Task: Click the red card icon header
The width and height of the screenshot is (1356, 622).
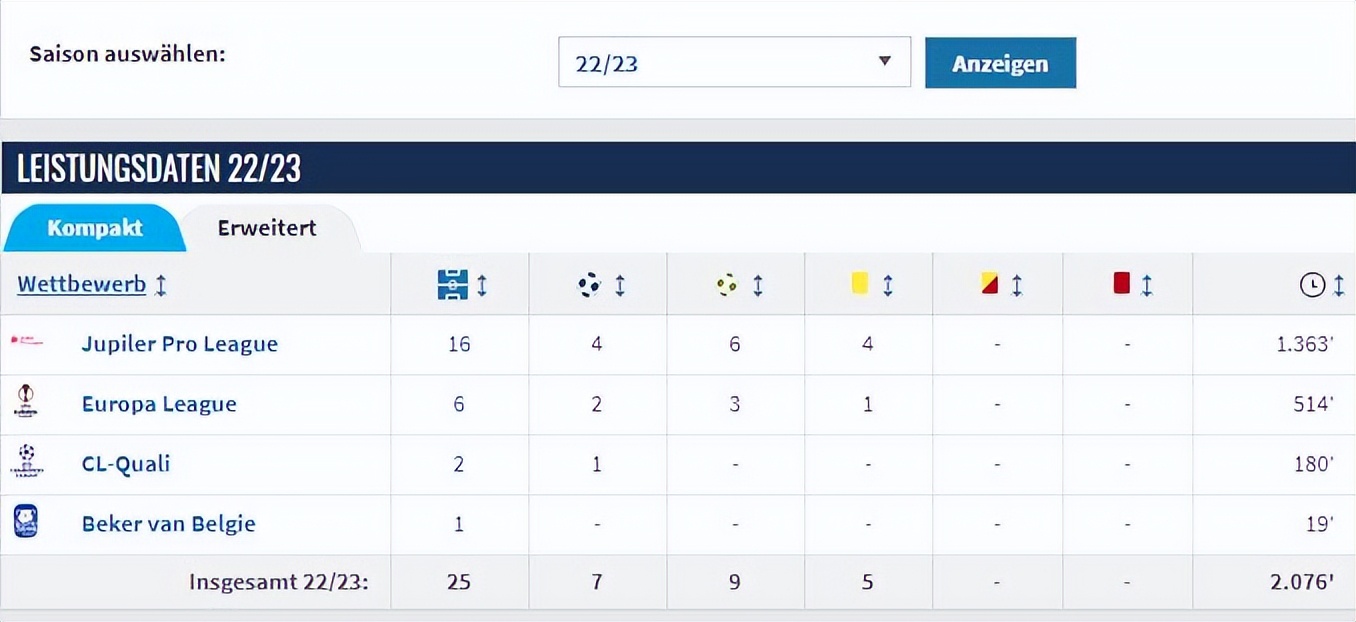Action: click(x=1121, y=284)
